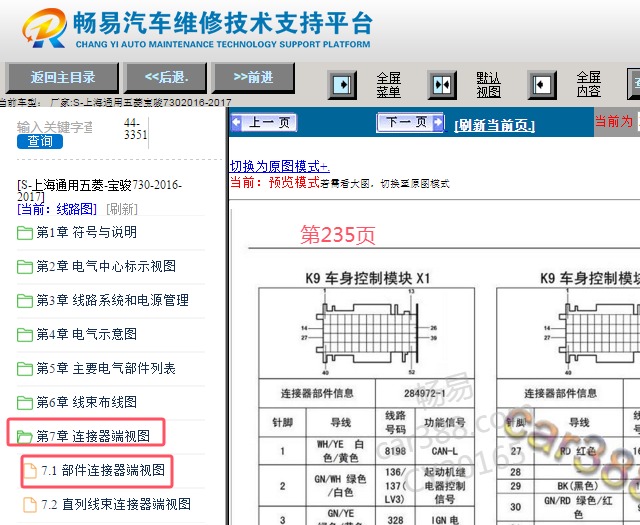The image size is (640, 525).
Task: Collapse 第7章 连接器端视图
Action: click(93, 436)
